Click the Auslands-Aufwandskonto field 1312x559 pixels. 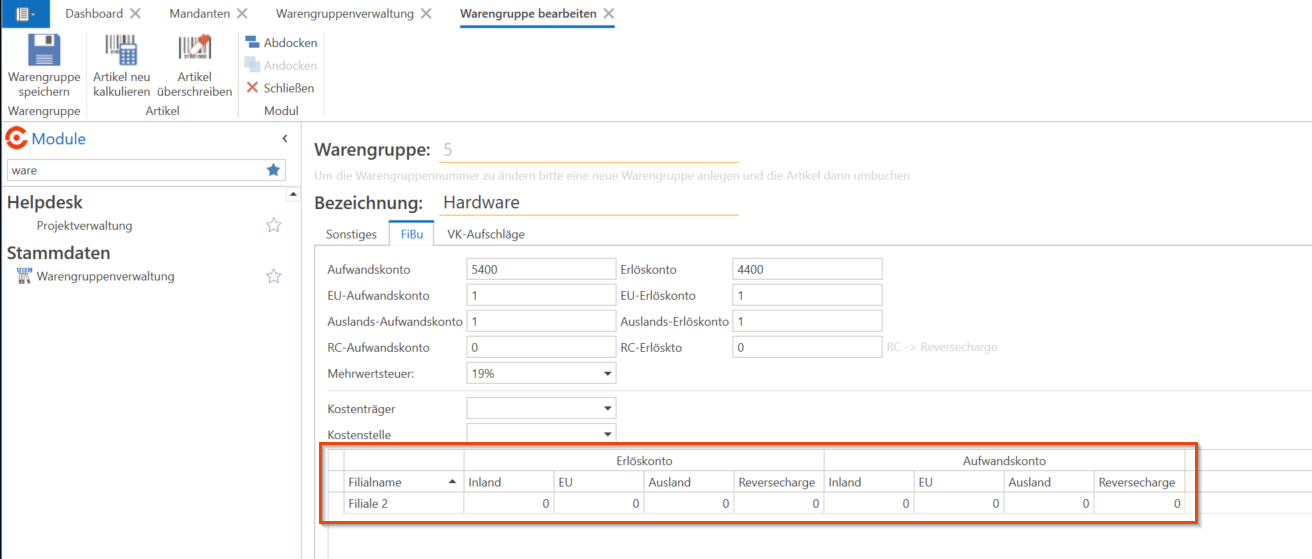tap(541, 321)
